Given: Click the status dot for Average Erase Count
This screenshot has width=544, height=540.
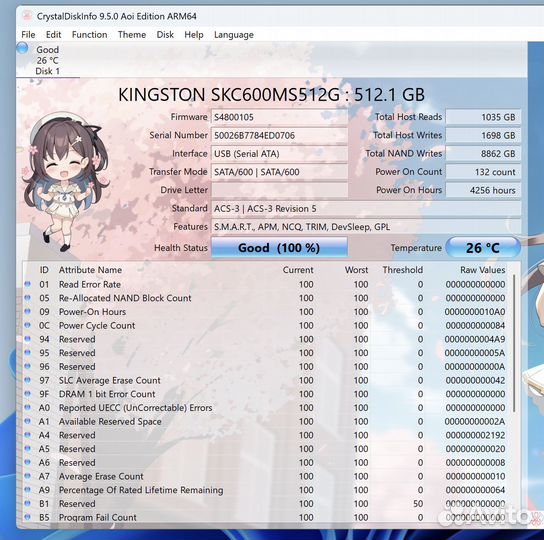Looking at the screenshot, I should 28,476.
